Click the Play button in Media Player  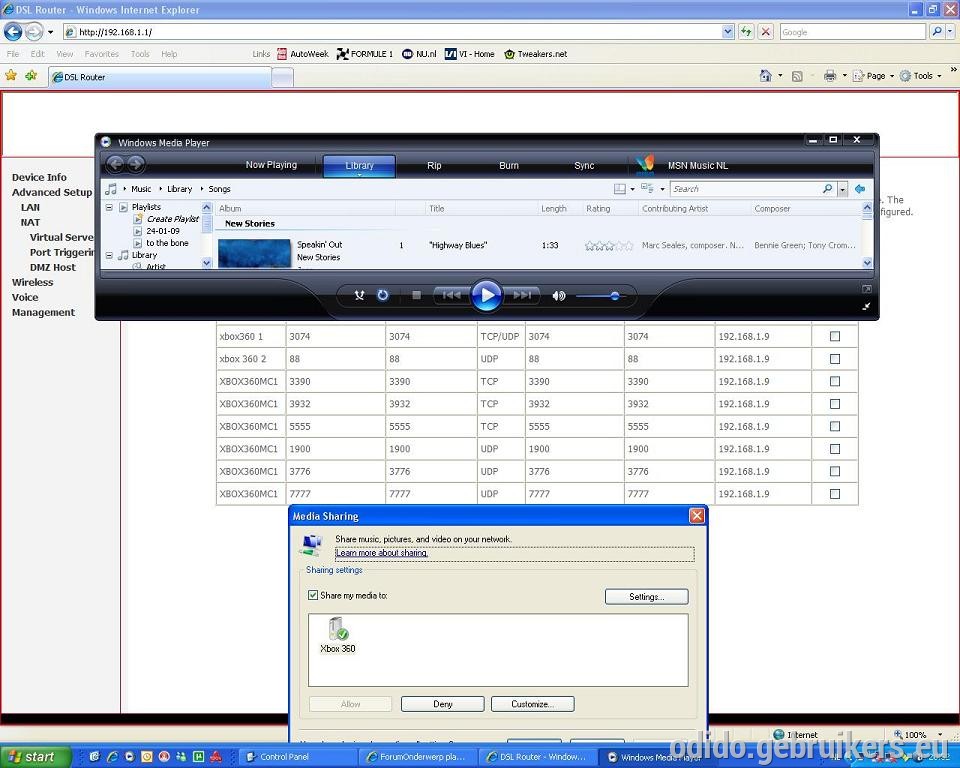(x=487, y=296)
